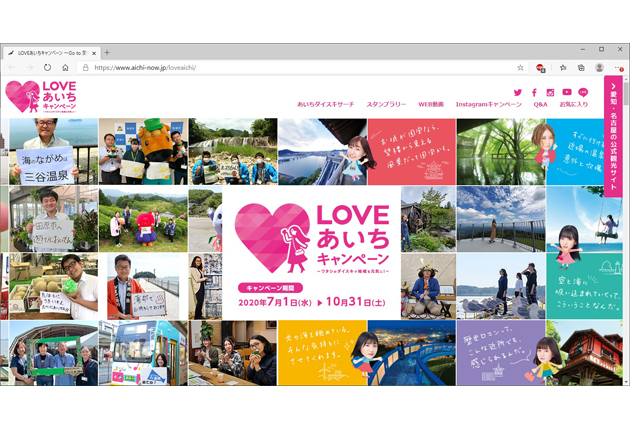Open Q&A menu item

tap(540, 104)
